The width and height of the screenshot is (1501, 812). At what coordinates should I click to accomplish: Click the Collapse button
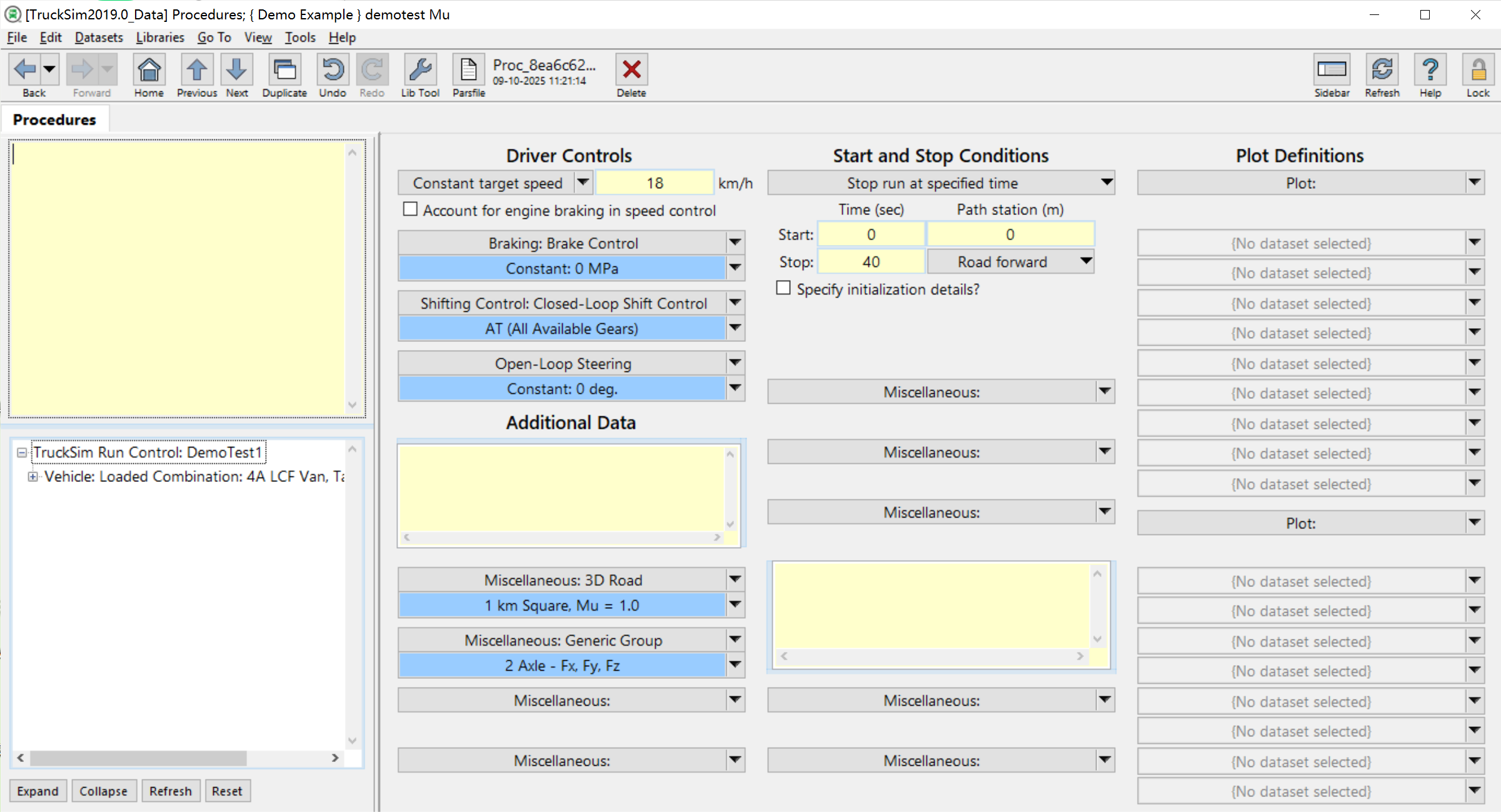click(103, 791)
